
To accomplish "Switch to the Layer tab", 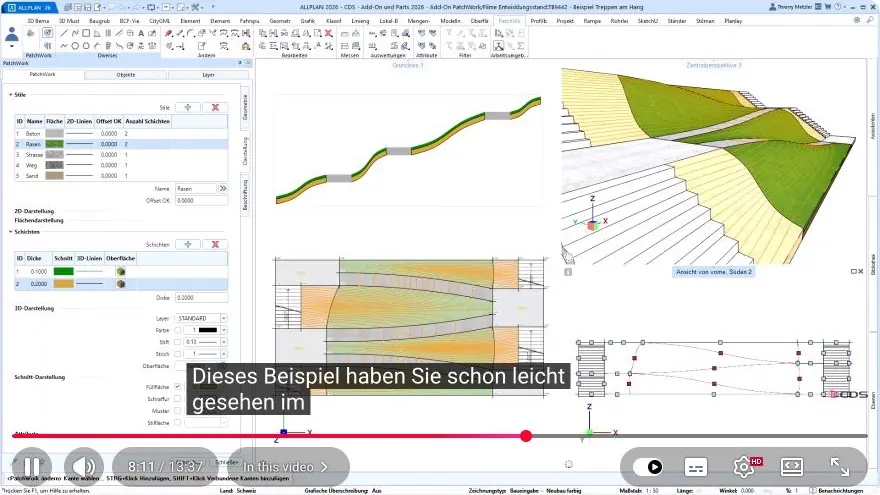I will [208, 75].
